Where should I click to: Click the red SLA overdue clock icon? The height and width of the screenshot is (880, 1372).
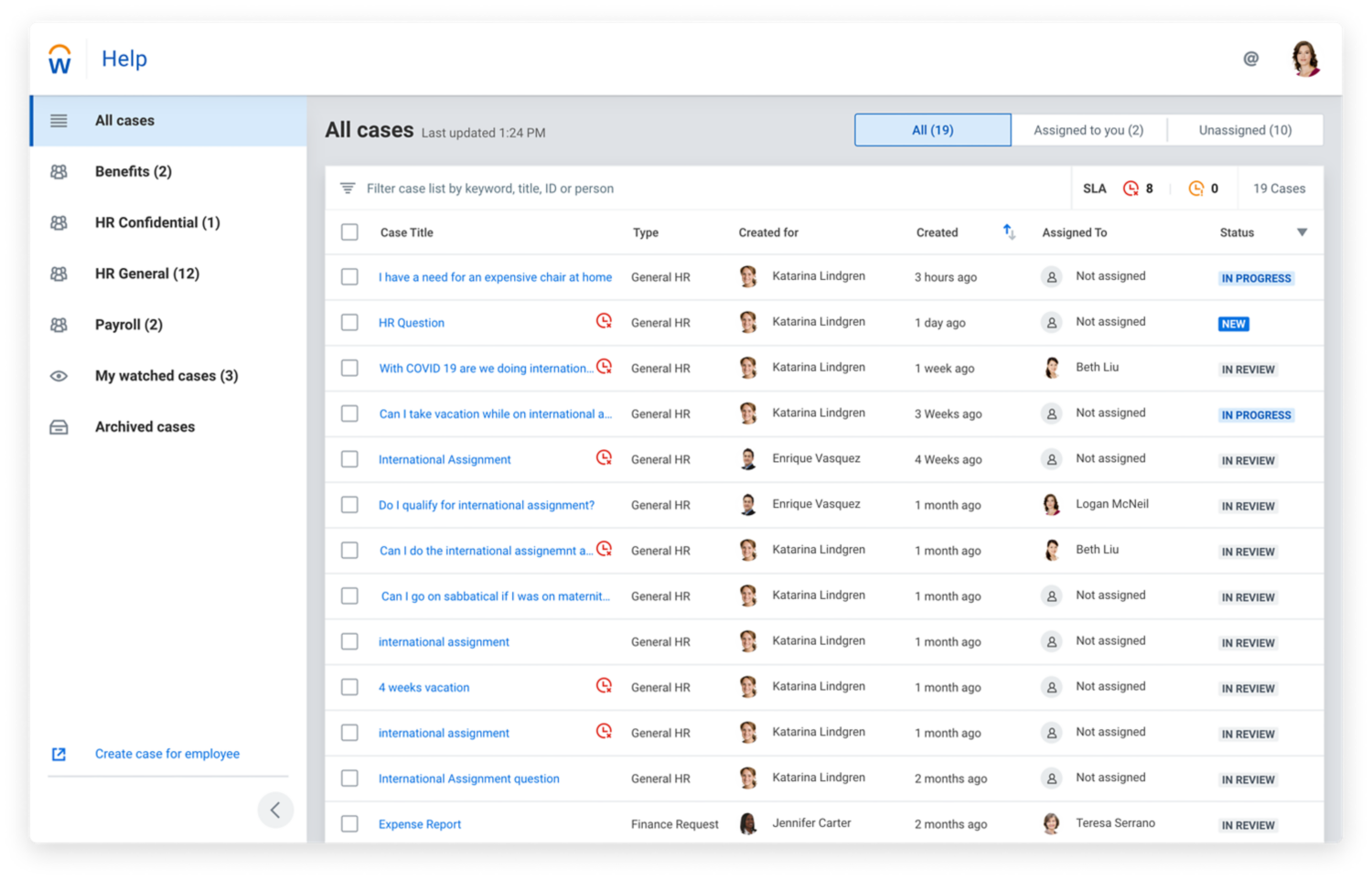click(1130, 188)
